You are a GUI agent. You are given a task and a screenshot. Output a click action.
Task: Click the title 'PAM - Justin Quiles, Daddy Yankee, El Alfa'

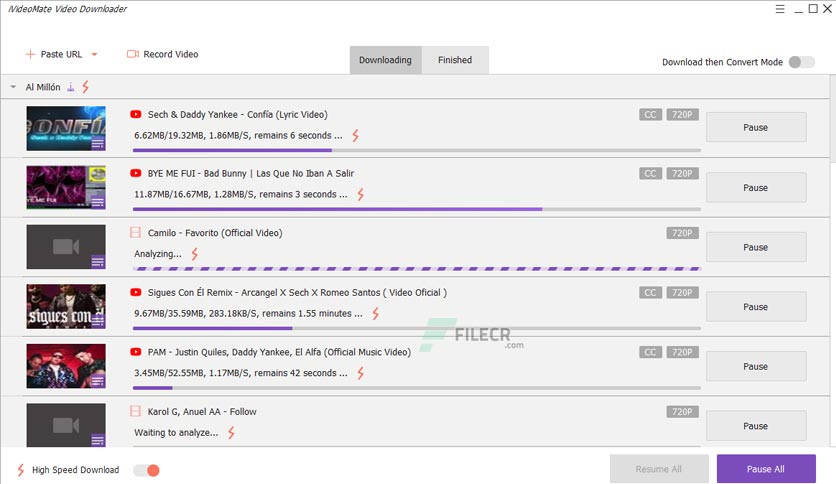click(x=235, y=352)
